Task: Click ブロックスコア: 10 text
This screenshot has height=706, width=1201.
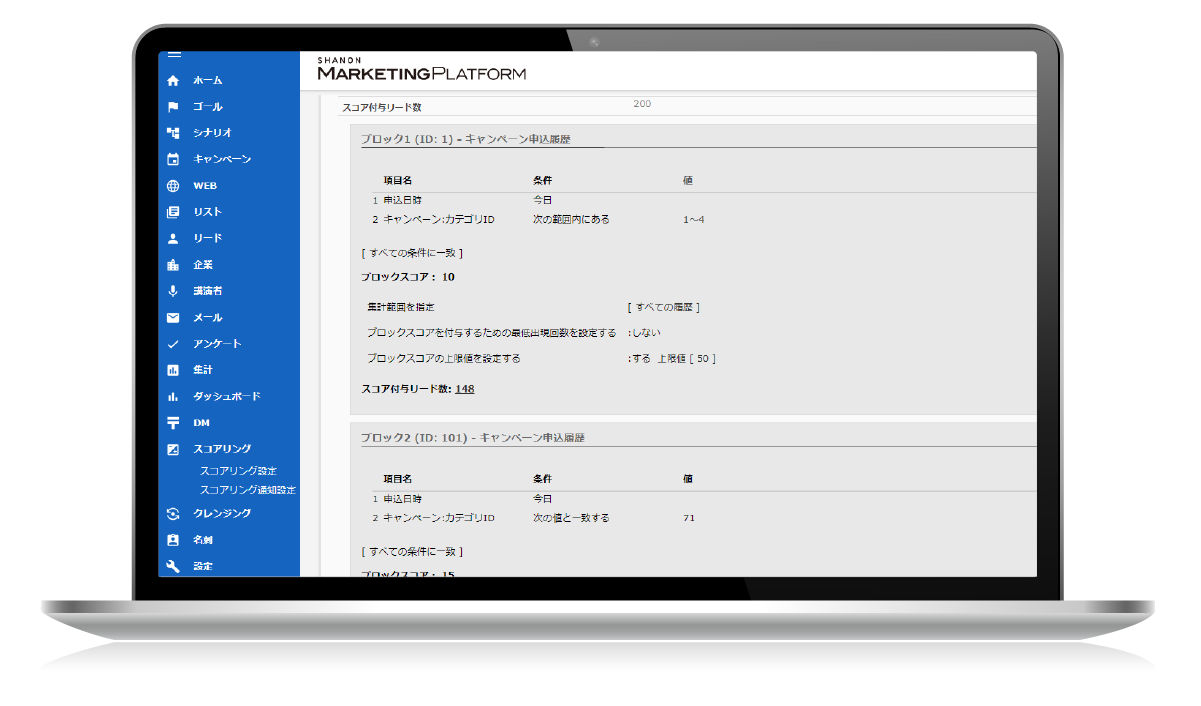Action: pyautogui.click(x=408, y=277)
